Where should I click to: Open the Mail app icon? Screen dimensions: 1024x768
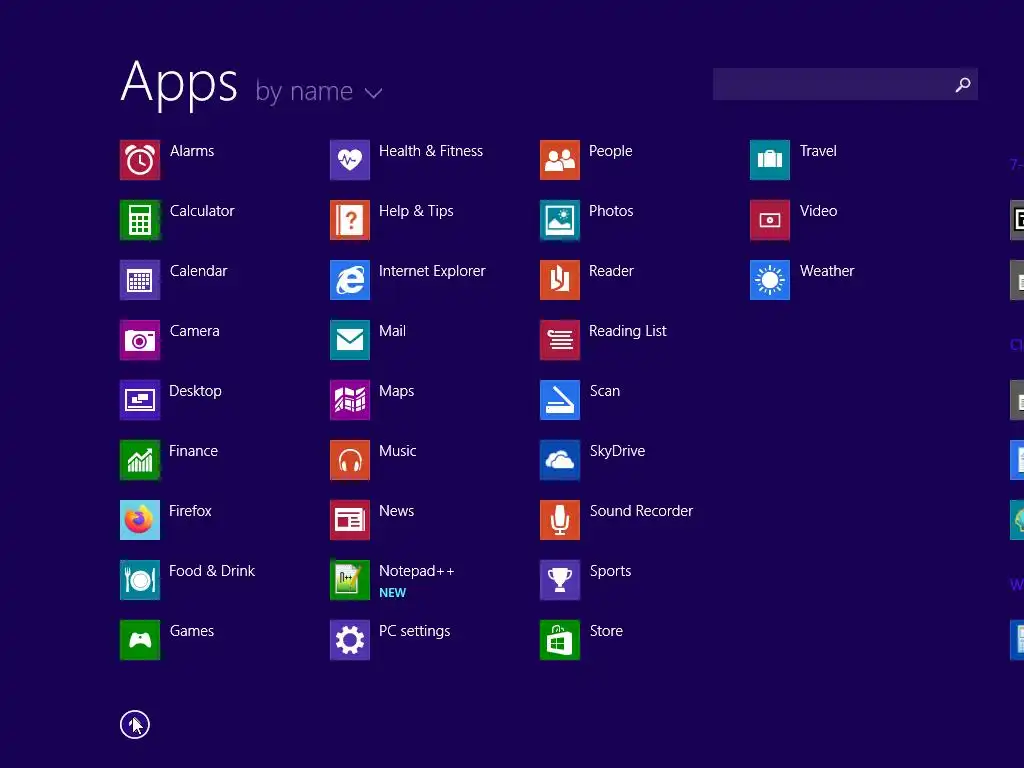pyautogui.click(x=350, y=340)
